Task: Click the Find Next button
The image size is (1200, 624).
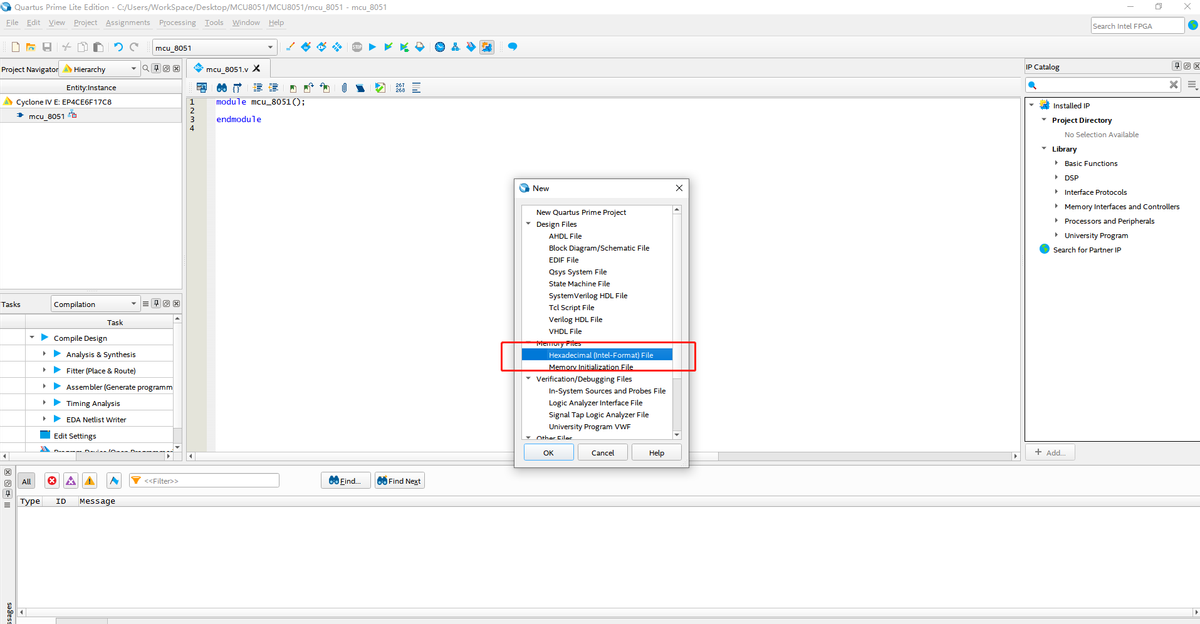Action: click(x=399, y=481)
